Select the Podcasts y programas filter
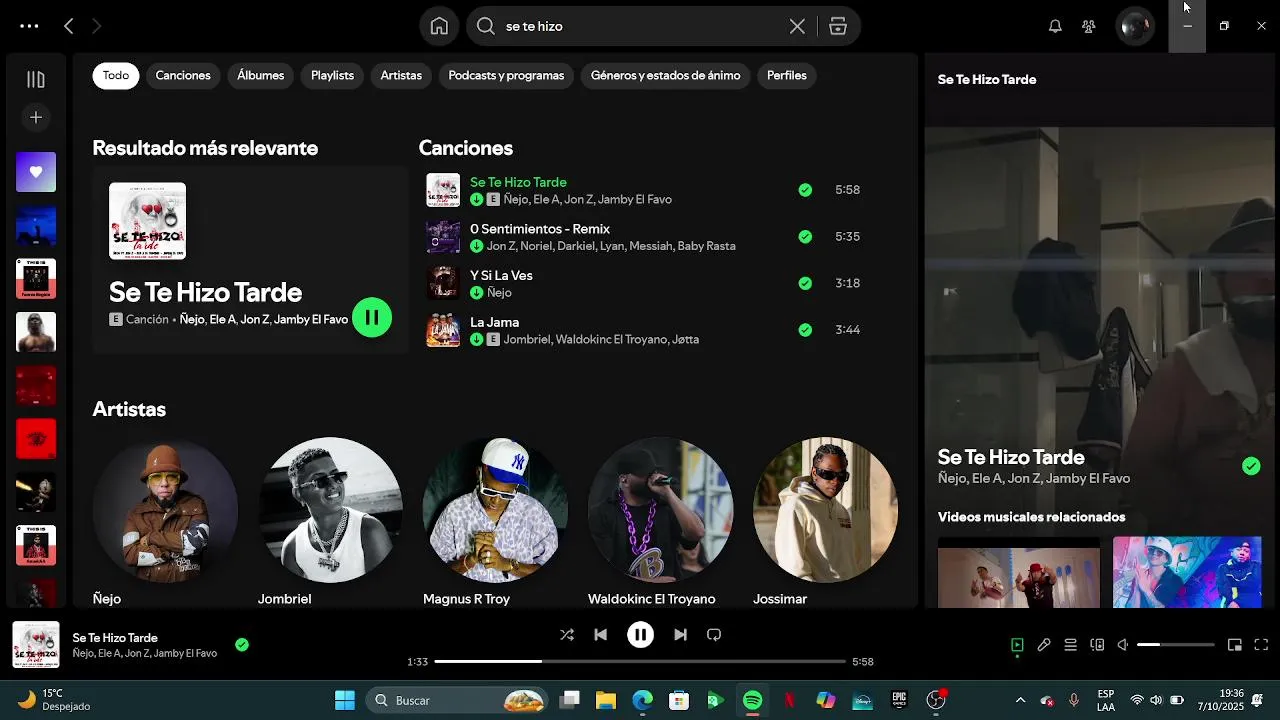Viewport: 1280px width, 720px height. pos(506,76)
